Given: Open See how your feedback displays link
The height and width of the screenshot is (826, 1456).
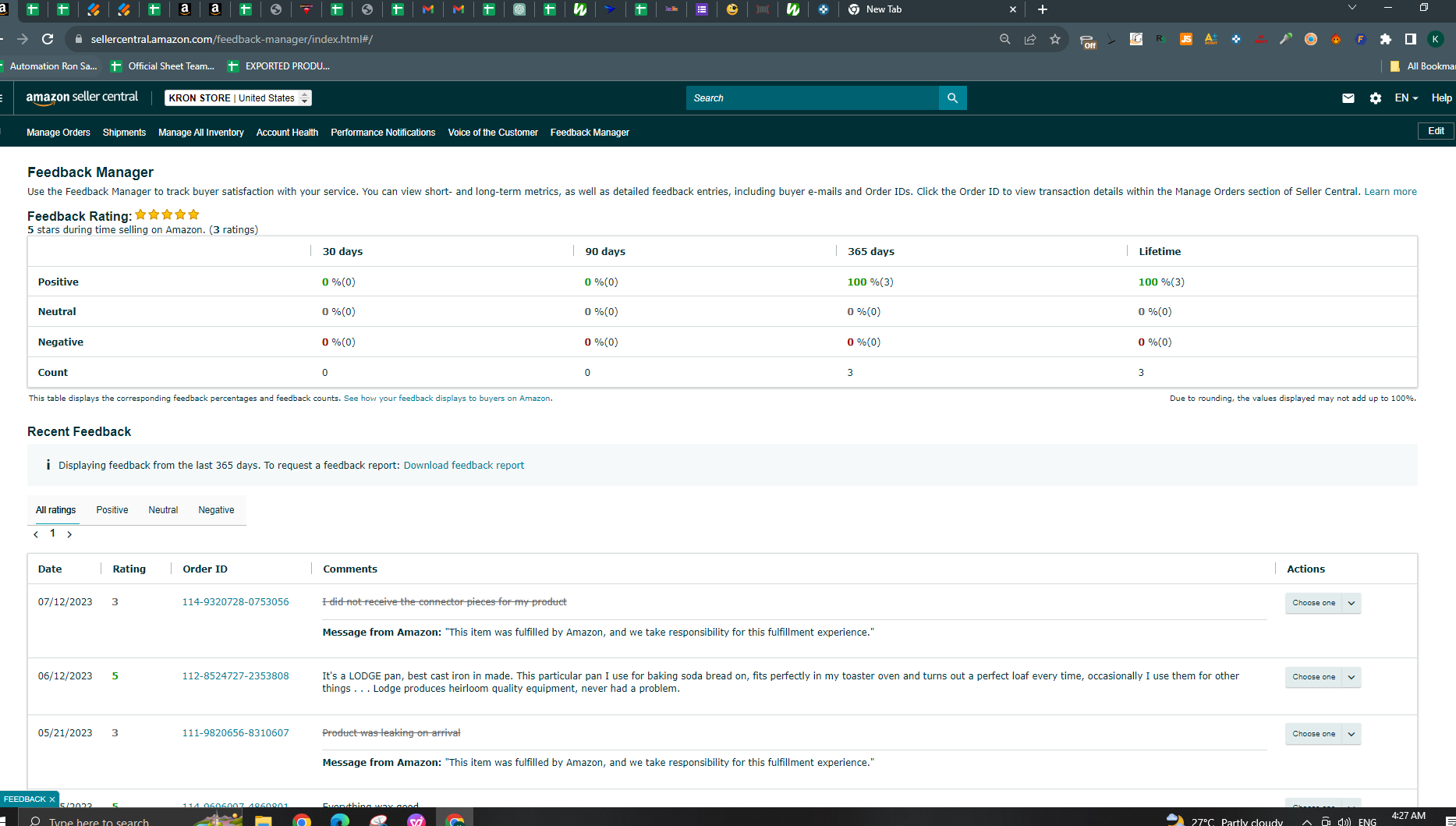Looking at the screenshot, I should [447, 399].
